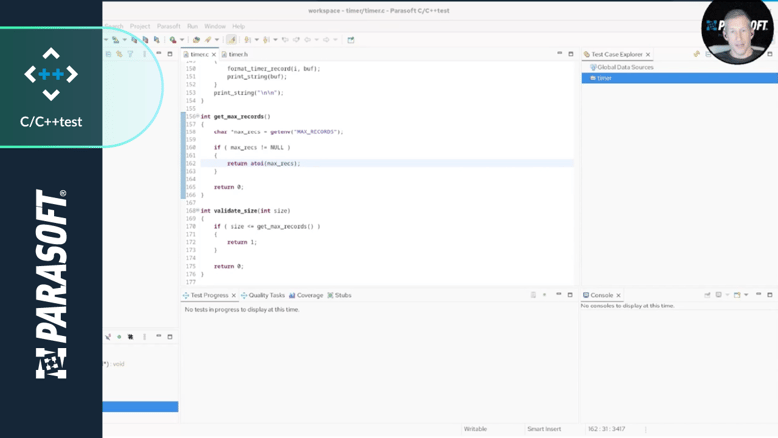Click the pin editor icon in toolbar
Viewport: 778px width, 438px height.
(351, 40)
